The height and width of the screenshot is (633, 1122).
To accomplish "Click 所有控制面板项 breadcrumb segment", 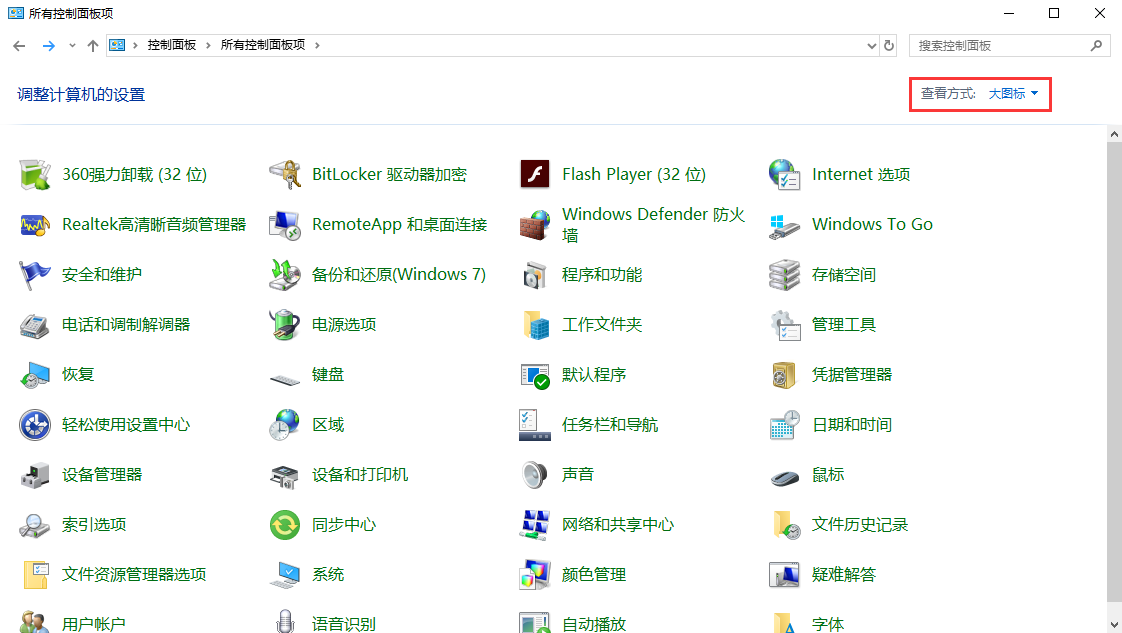I will tap(264, 45).
